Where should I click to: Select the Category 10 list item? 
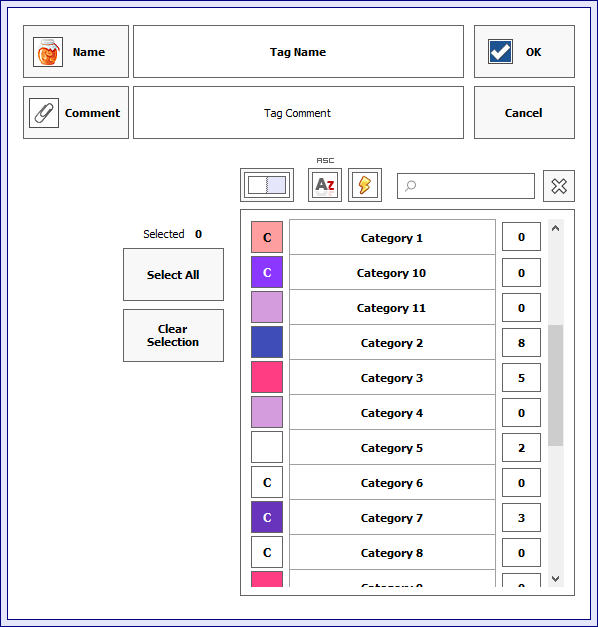tap(392, 273)
